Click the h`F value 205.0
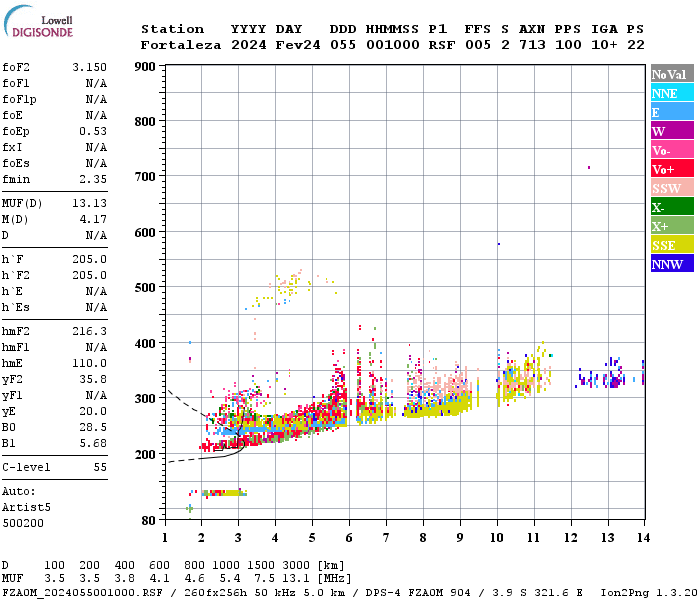The height and width of the screenshot is (600, 700). [90, 259]
